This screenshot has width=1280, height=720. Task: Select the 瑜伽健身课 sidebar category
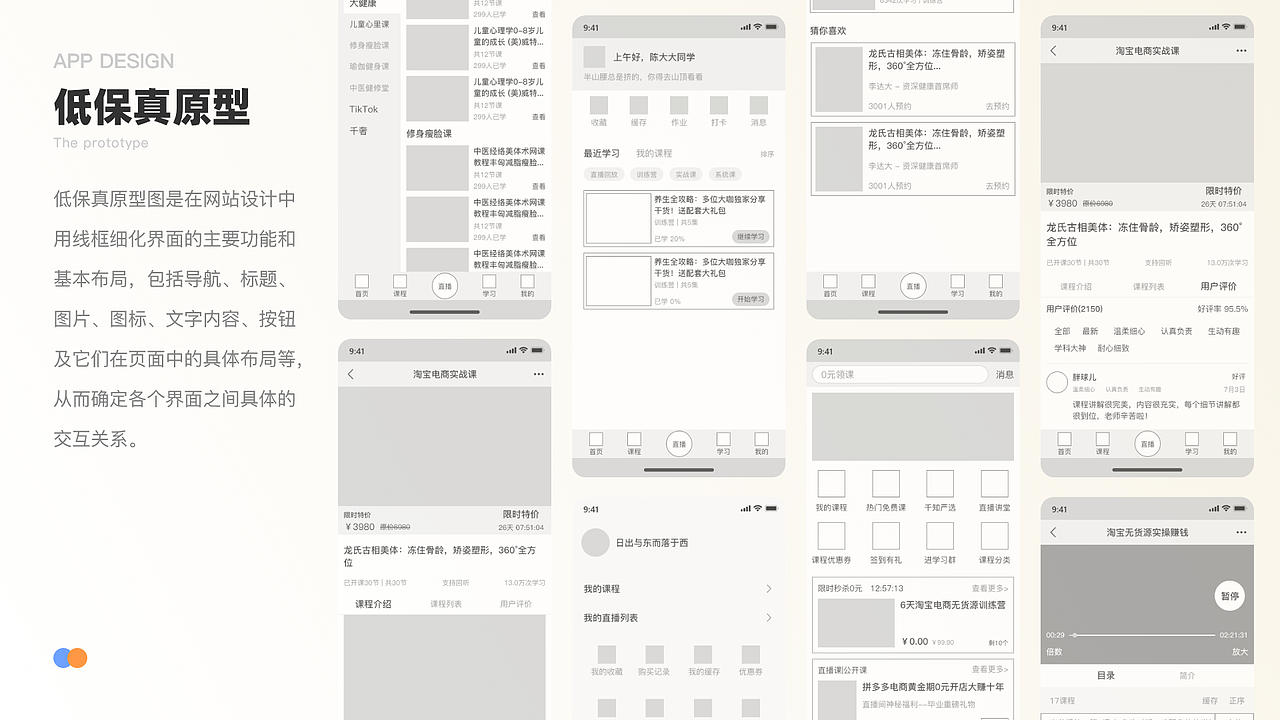point(369,66)
